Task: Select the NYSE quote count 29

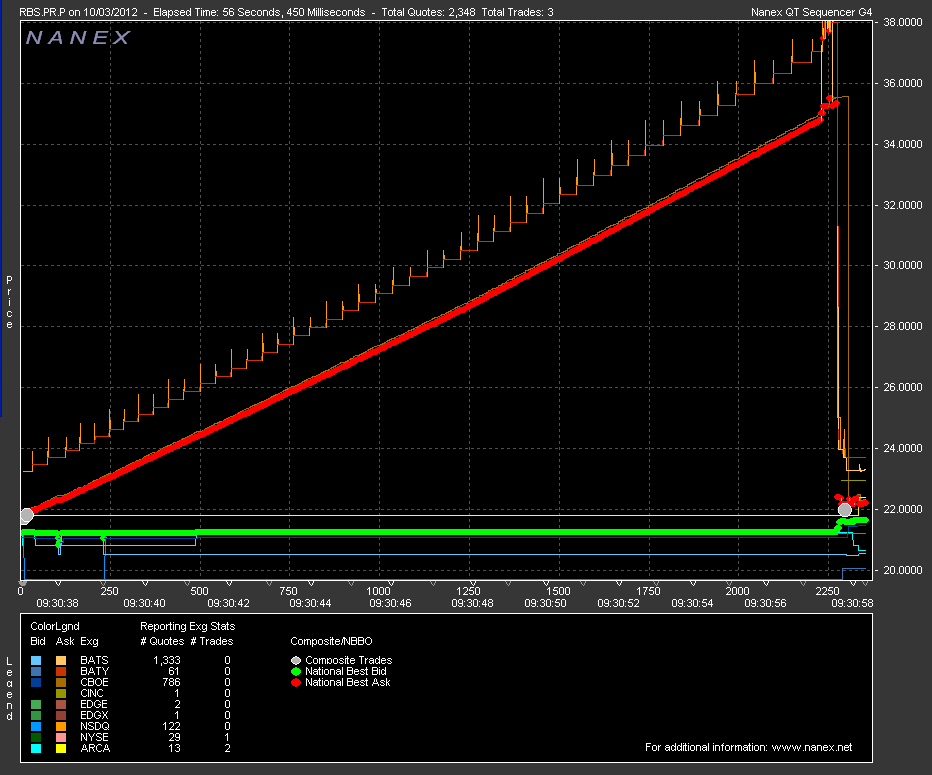Action: pyautogui.click(x=174, y=738)
